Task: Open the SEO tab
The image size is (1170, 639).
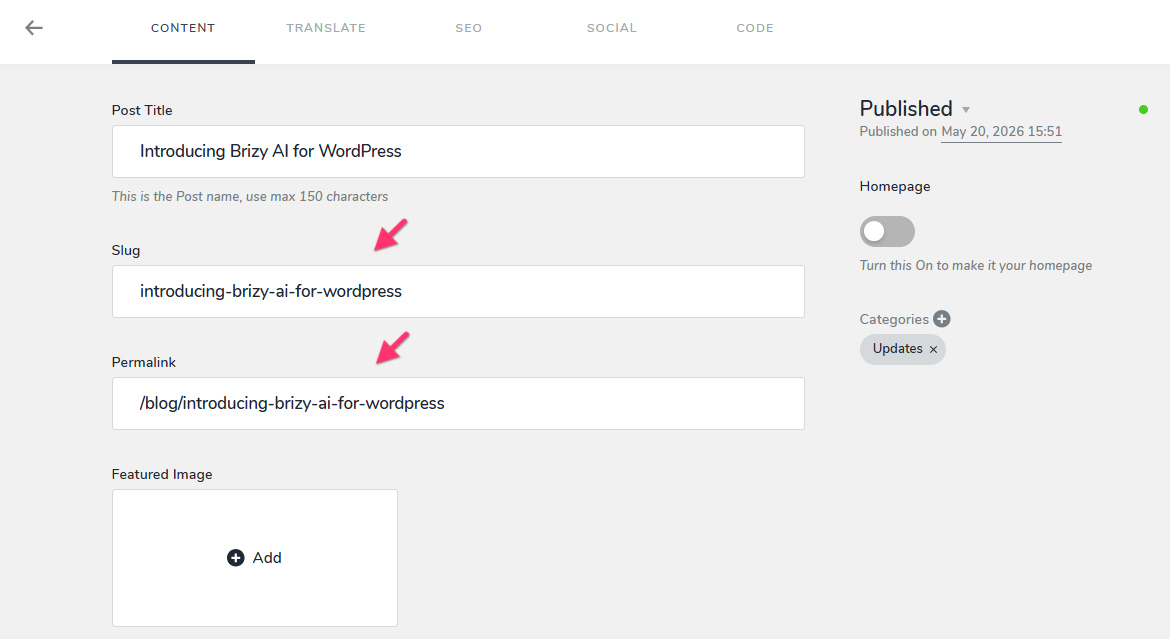Action: point(469,28)
